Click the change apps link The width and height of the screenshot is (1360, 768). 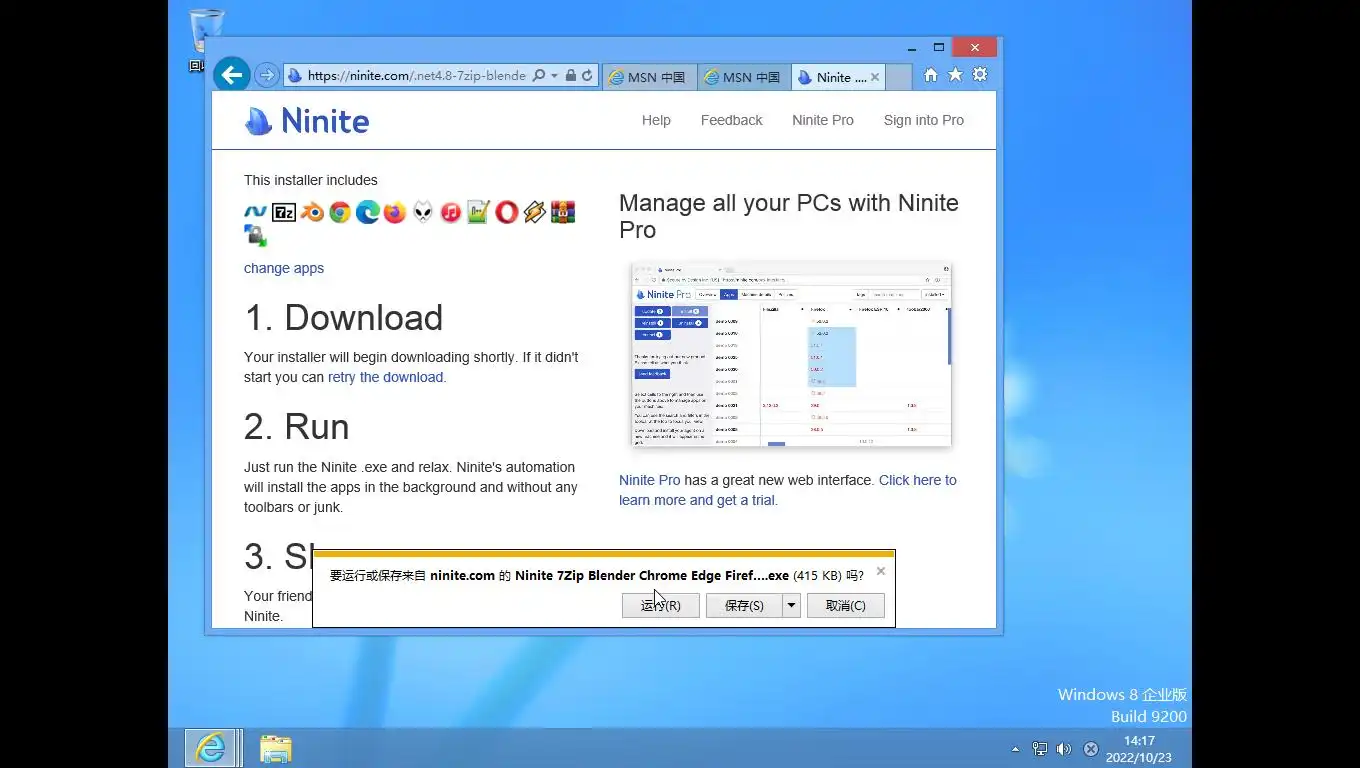tap(284, 268)
